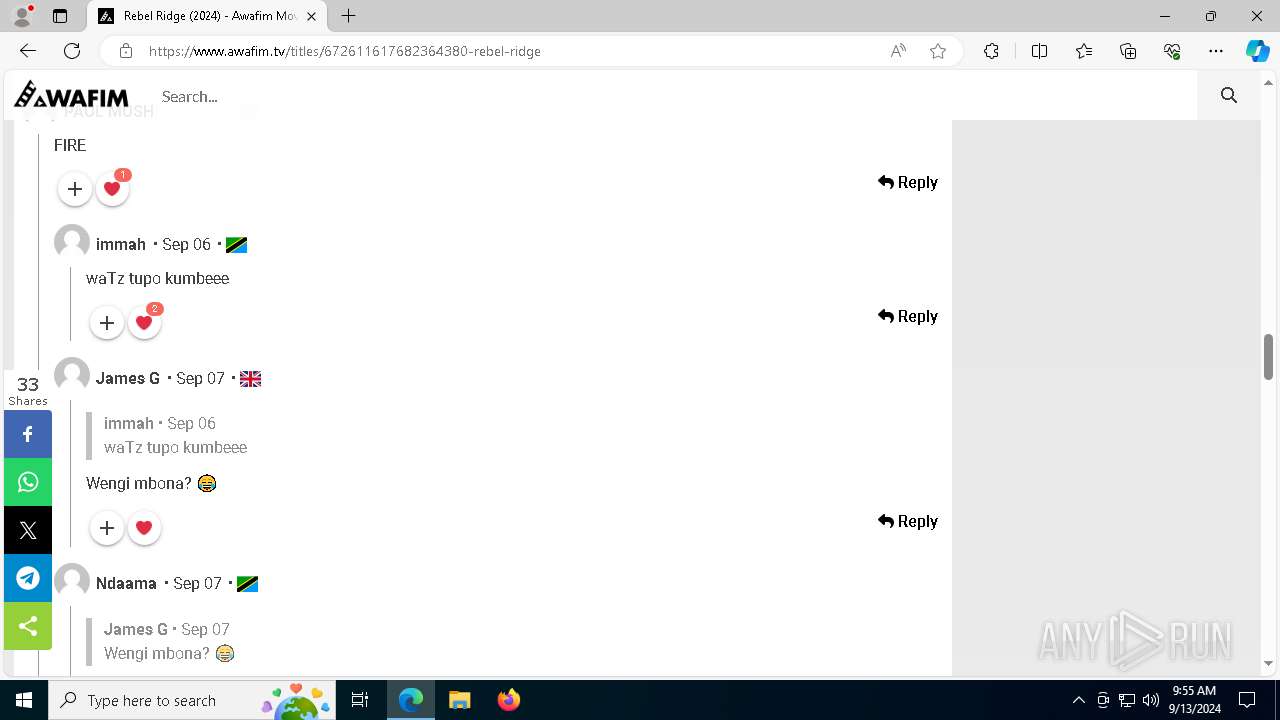Reply to the FIRE comment
This screenshot has width=1280, height=720.
tap(908, 182)
